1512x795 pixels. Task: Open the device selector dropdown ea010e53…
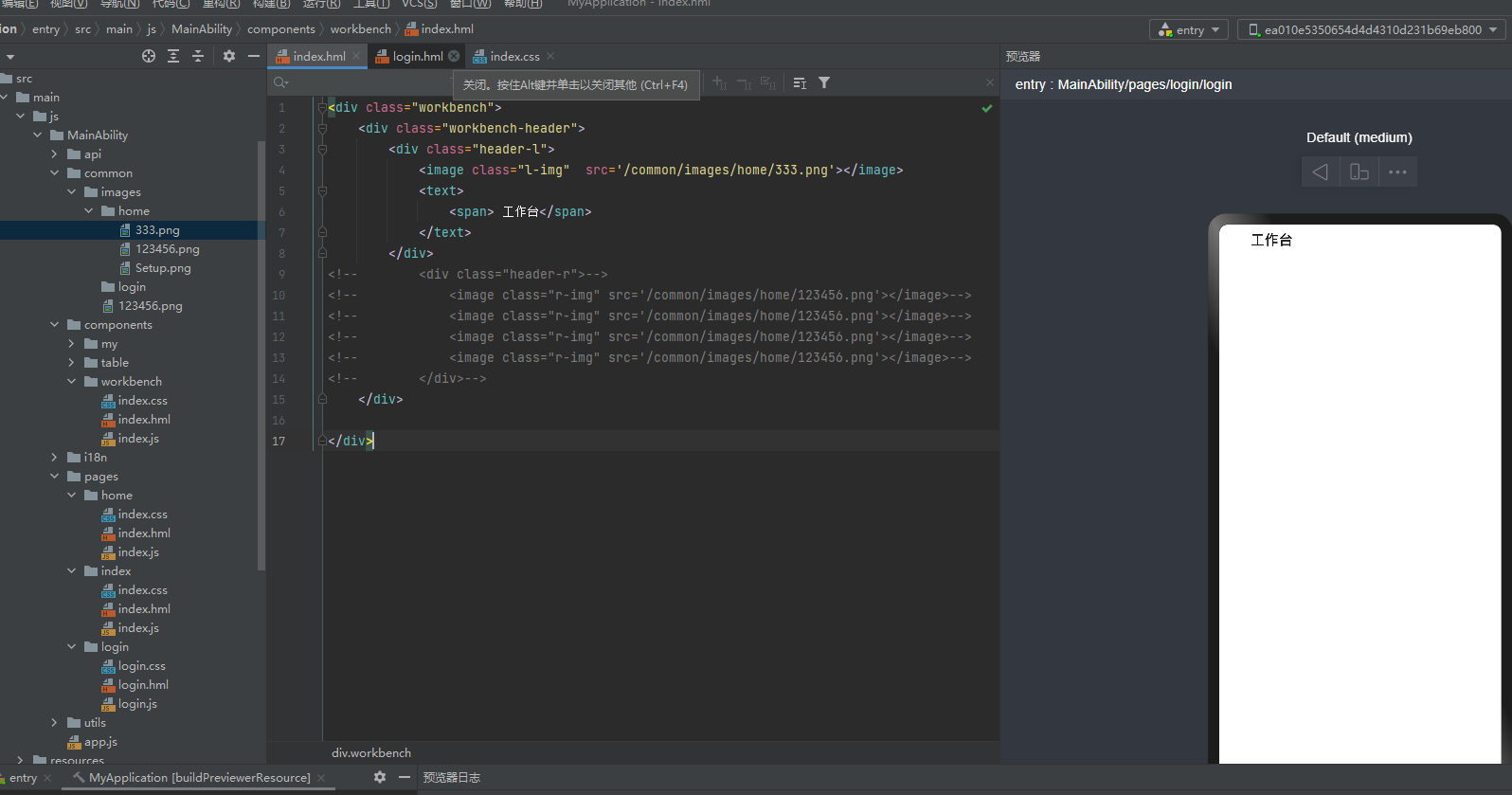pyautogui.click(x=1372, y=29)
